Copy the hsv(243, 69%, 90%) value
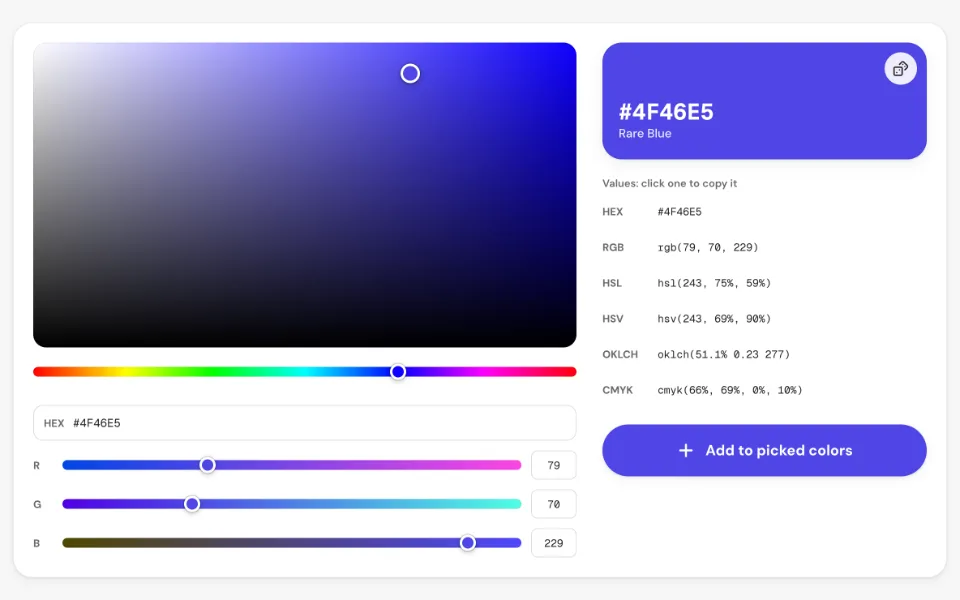This screenshot has width=960, height=600. click(x=714, y=318)
